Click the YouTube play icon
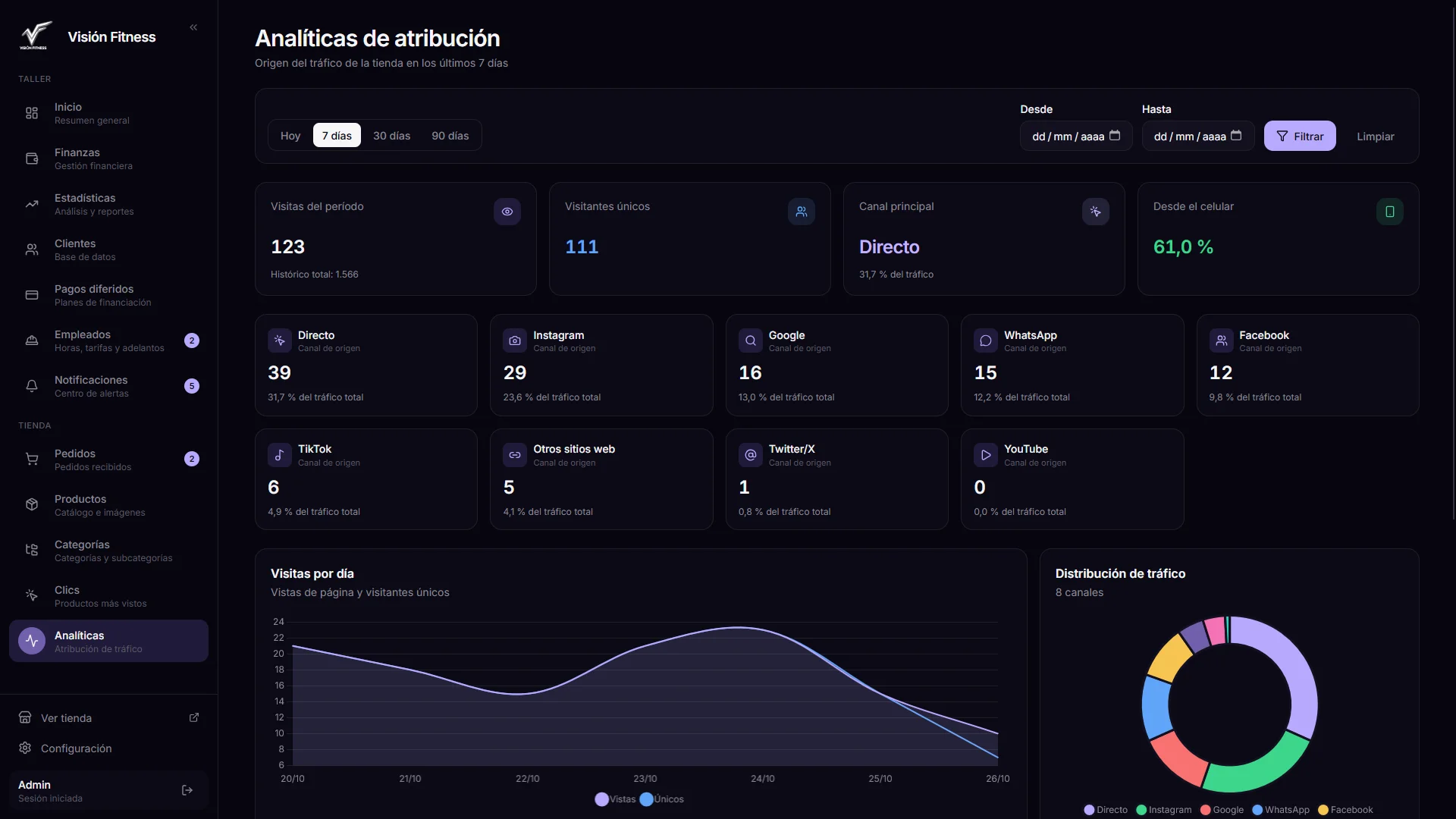Viewport: 1456px width, 819px height. click(x=986, y=455)
